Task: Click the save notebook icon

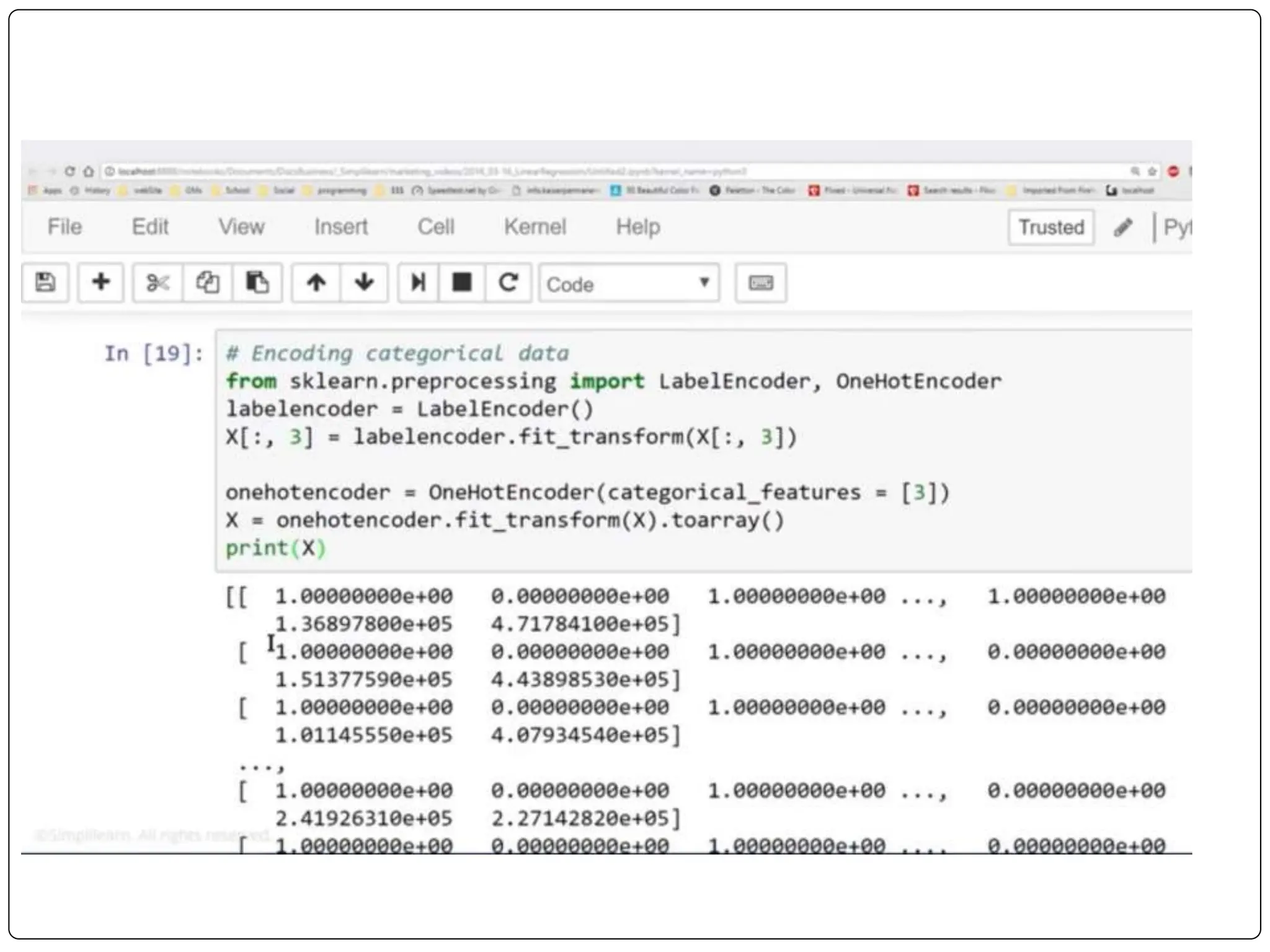Action: (x=45, y=283)
